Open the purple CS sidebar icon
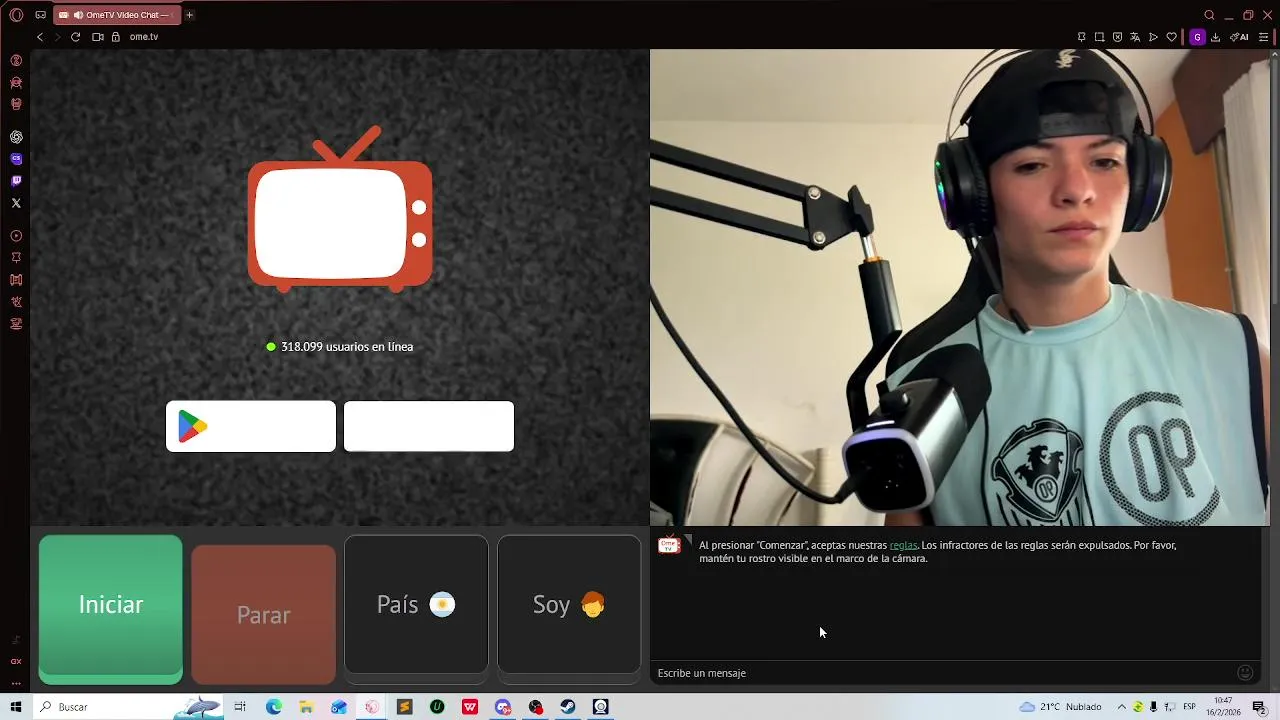The height and width of the screenshot is (720, 1280). (16, 159)
